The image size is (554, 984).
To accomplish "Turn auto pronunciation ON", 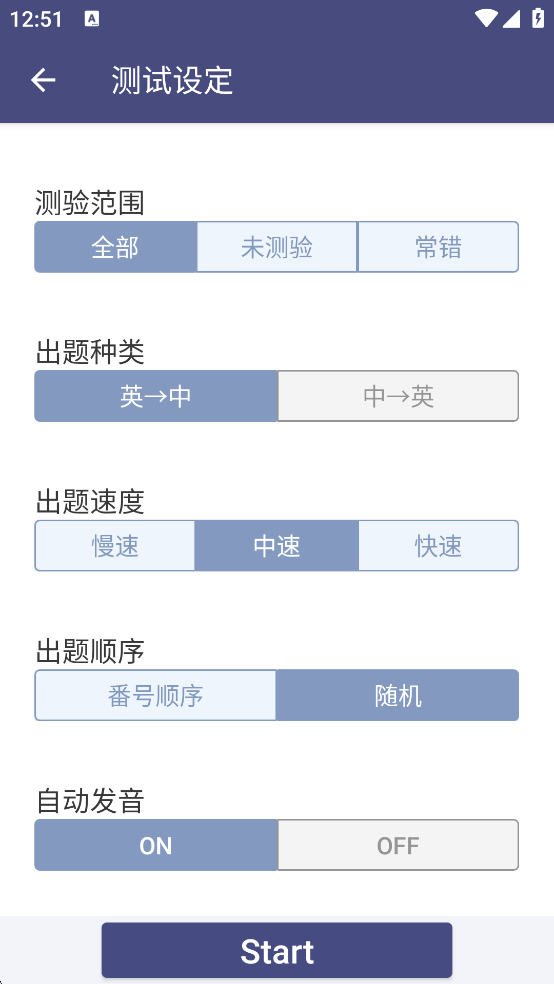I will pos(156,845).
